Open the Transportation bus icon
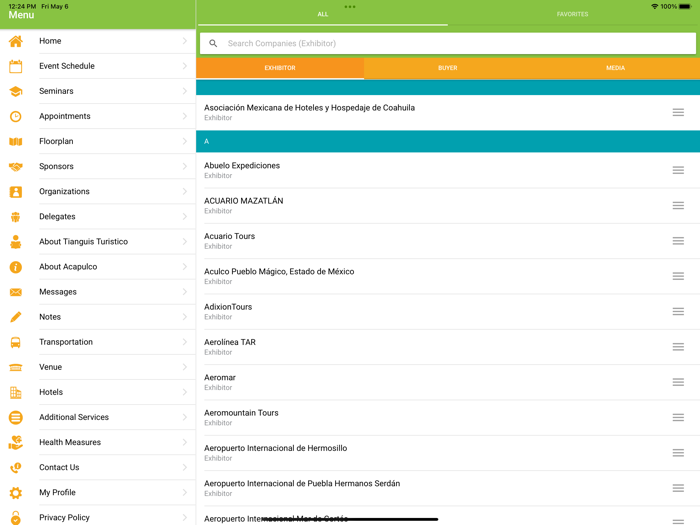 tap(16, 342)
